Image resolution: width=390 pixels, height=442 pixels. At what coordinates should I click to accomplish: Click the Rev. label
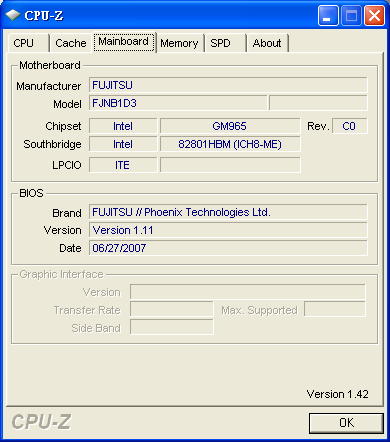(318, 126)
